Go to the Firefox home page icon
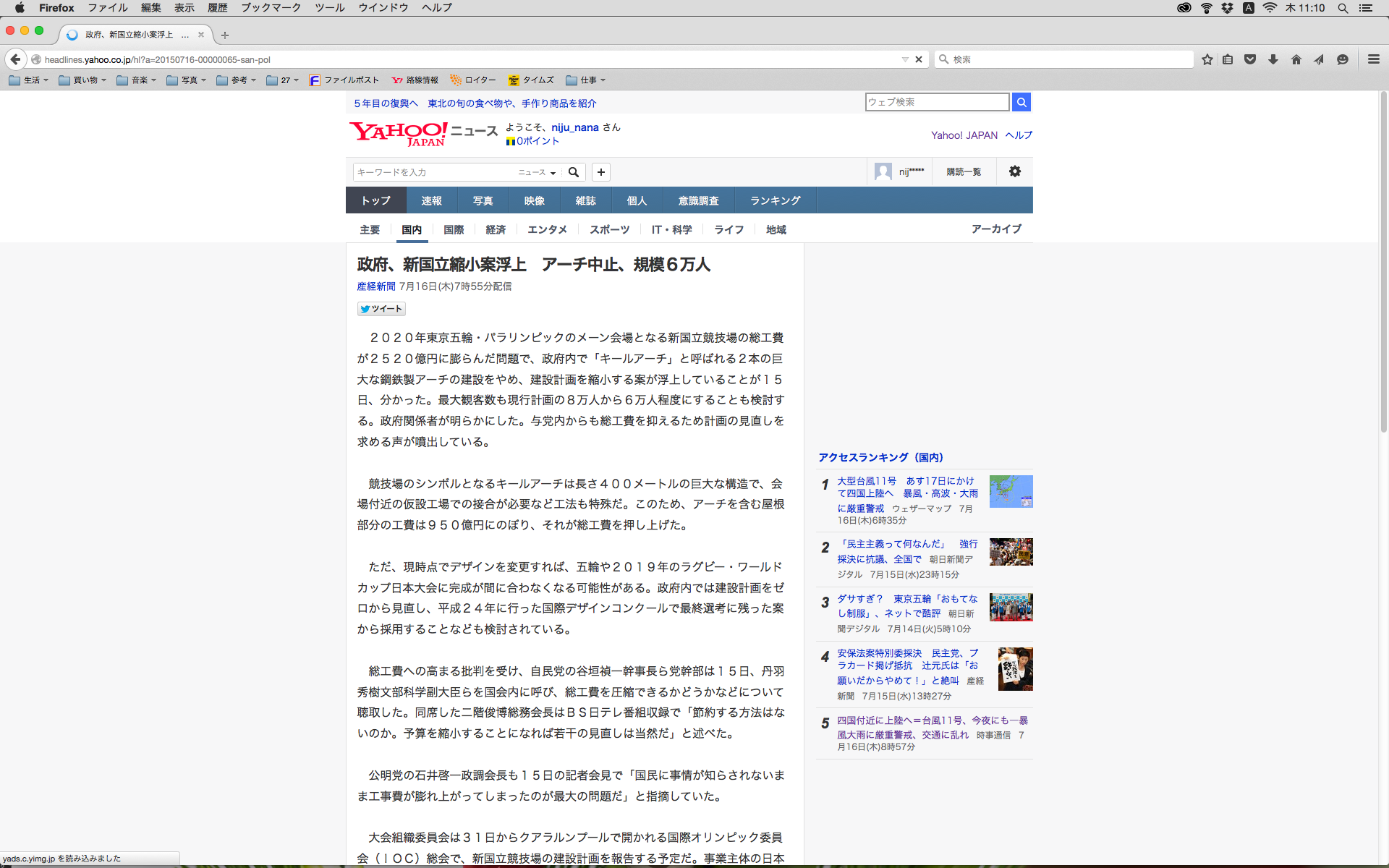 click(1296, 59)
